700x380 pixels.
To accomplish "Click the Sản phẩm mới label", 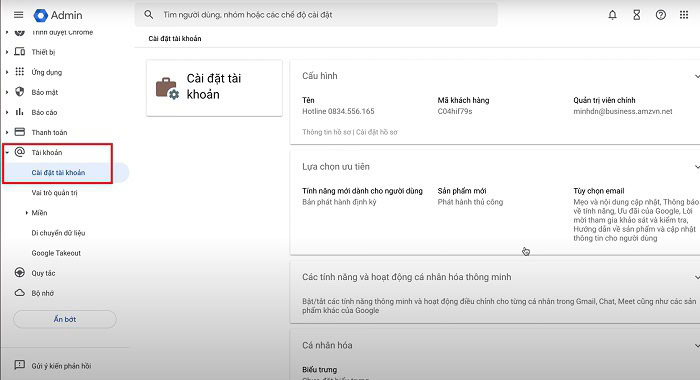I will 462,191.
